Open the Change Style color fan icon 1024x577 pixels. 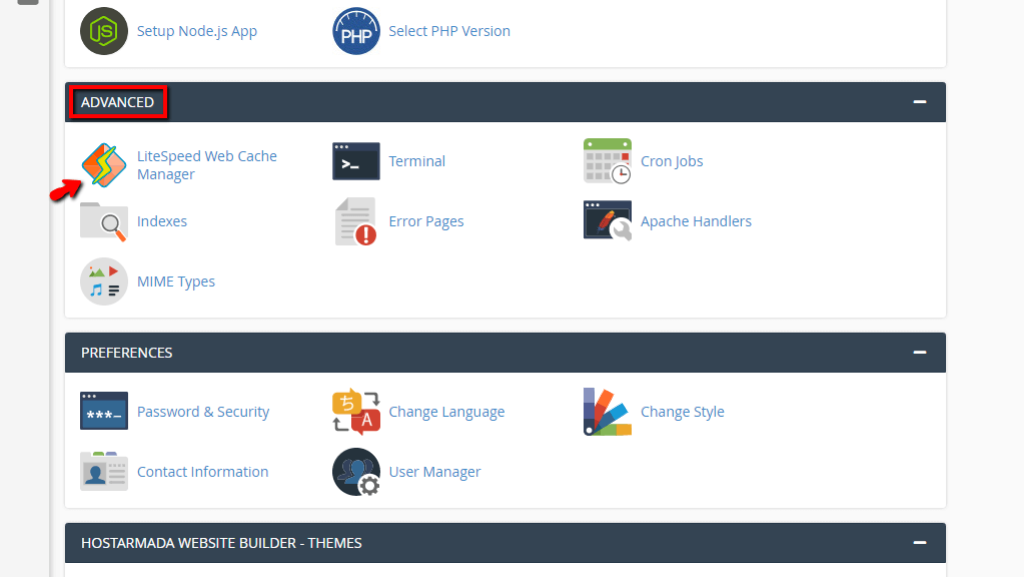coord(607,412)
